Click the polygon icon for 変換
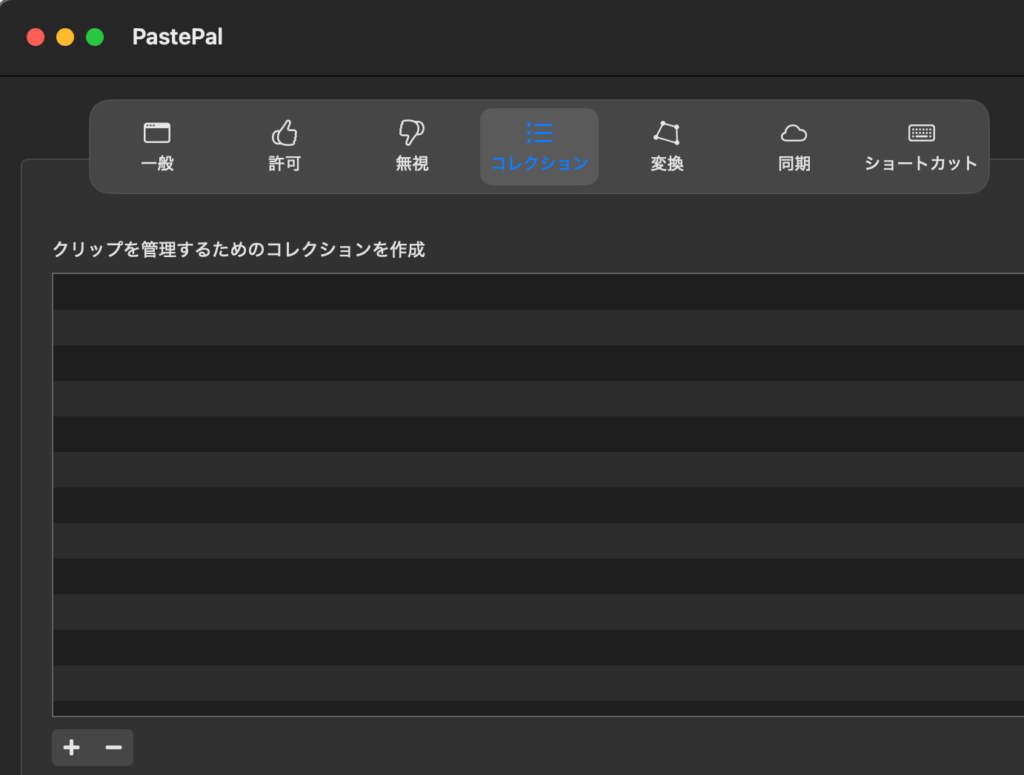The width and height of the screenshot is (1024, 775). click(667, 132)
